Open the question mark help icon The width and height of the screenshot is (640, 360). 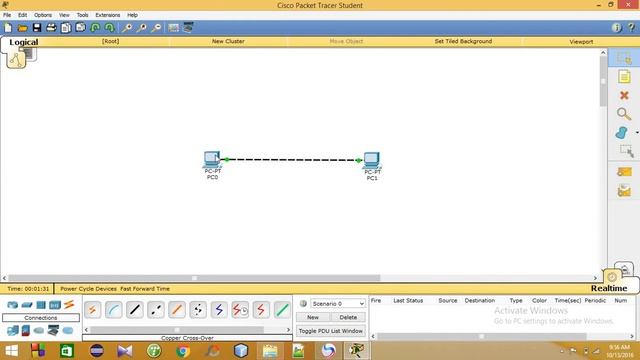631,27
